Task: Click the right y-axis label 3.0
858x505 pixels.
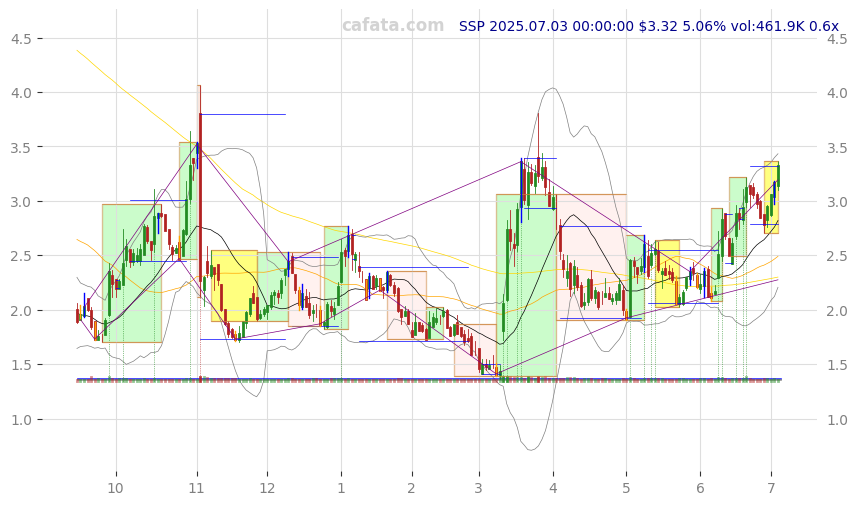Action: coord(837,202)
